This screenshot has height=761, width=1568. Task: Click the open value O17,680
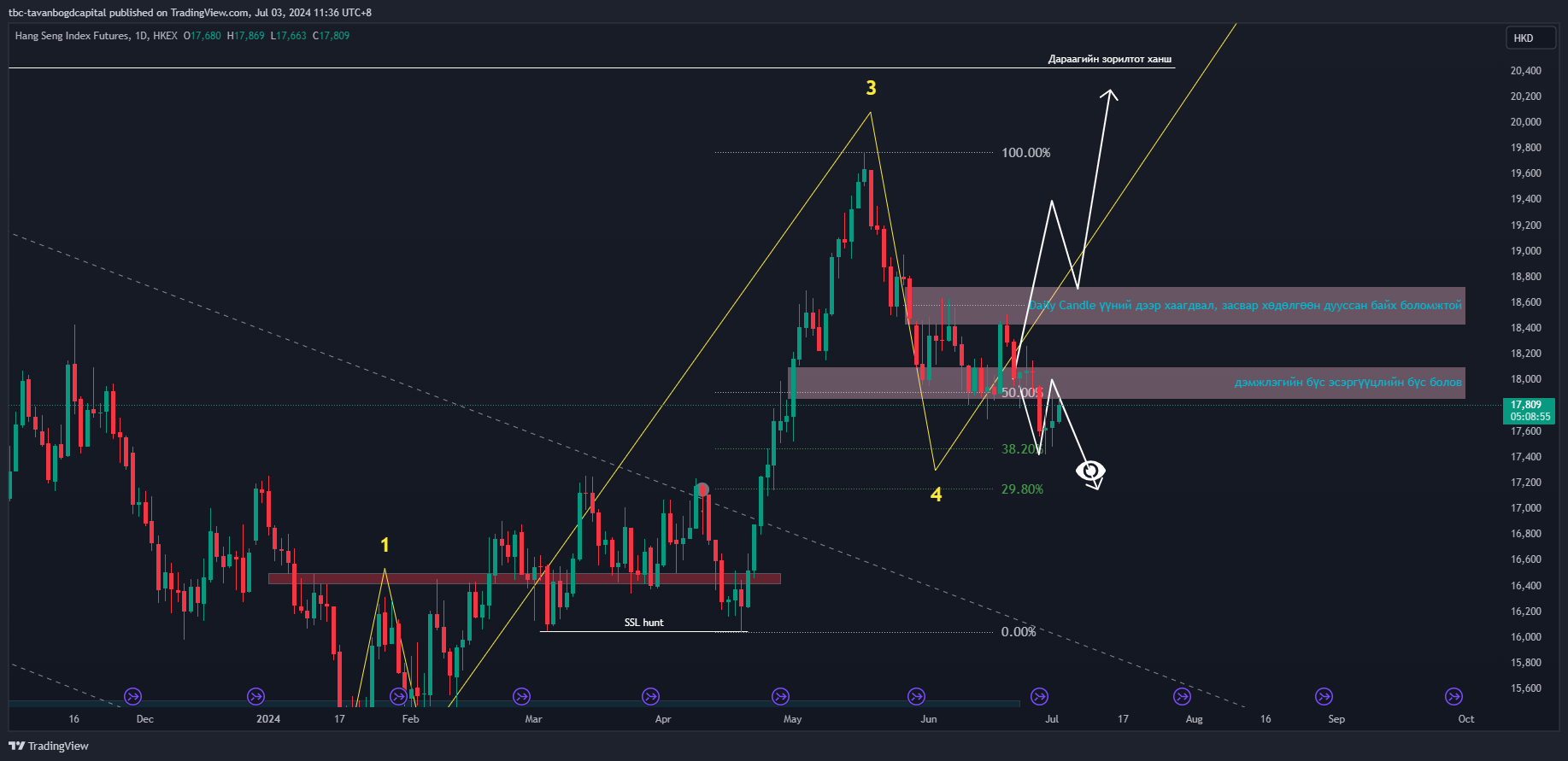pos(203,36)
